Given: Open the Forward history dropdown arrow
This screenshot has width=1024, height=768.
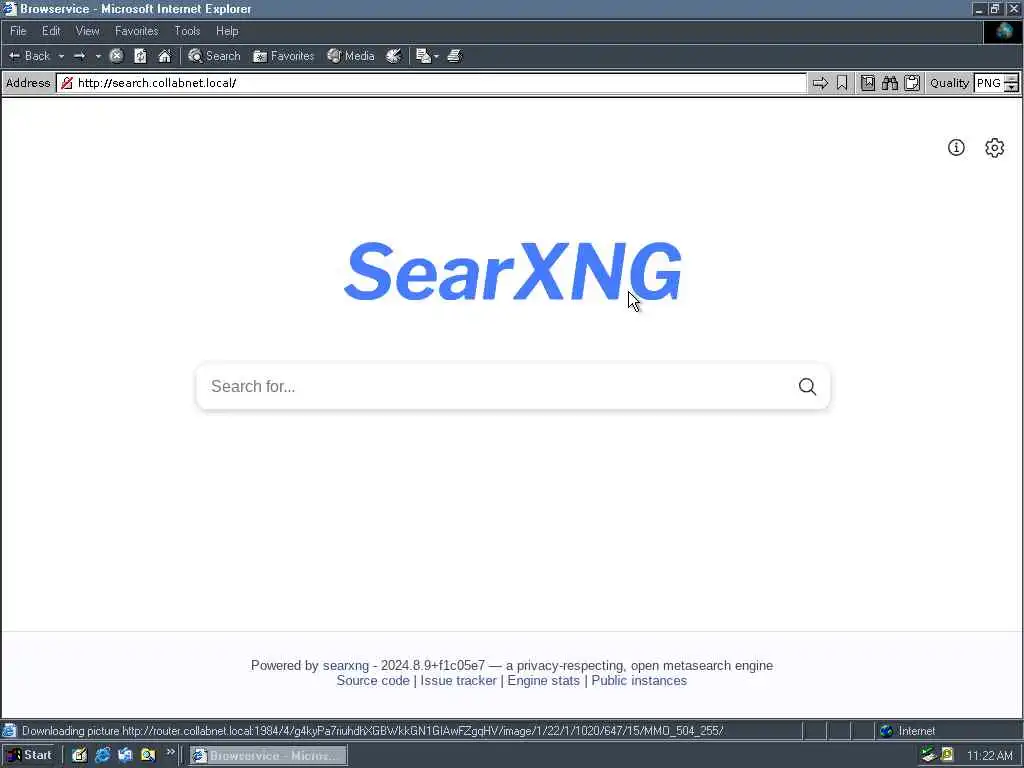Looking at the screenshot, I should point(98,56).
